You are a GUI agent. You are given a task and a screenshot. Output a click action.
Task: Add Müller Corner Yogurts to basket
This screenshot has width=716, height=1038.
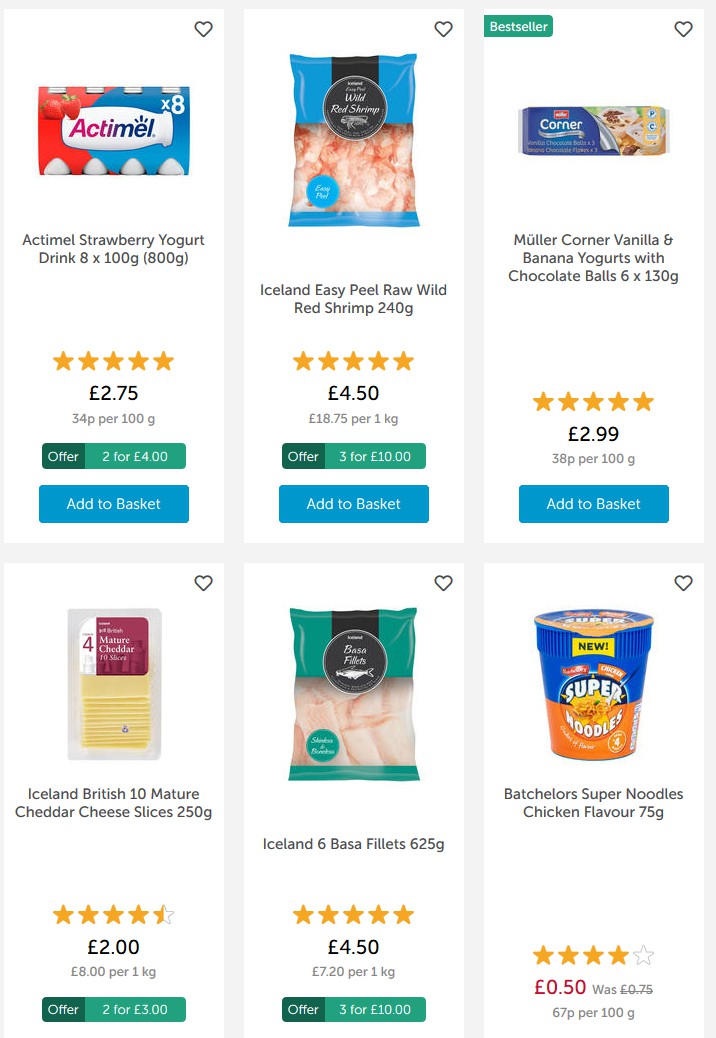594,504
